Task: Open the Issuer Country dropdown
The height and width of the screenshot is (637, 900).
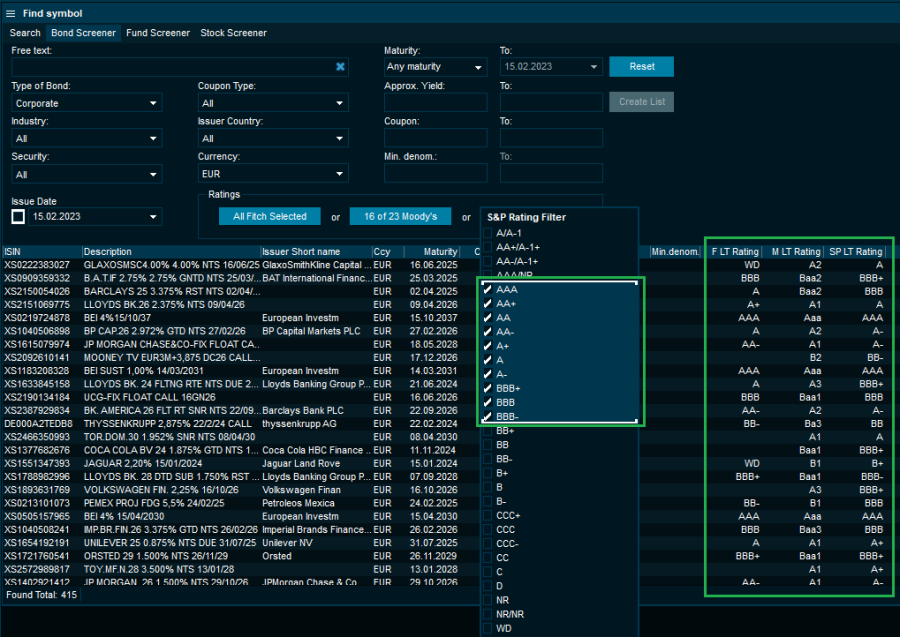Action: (272, 138)
